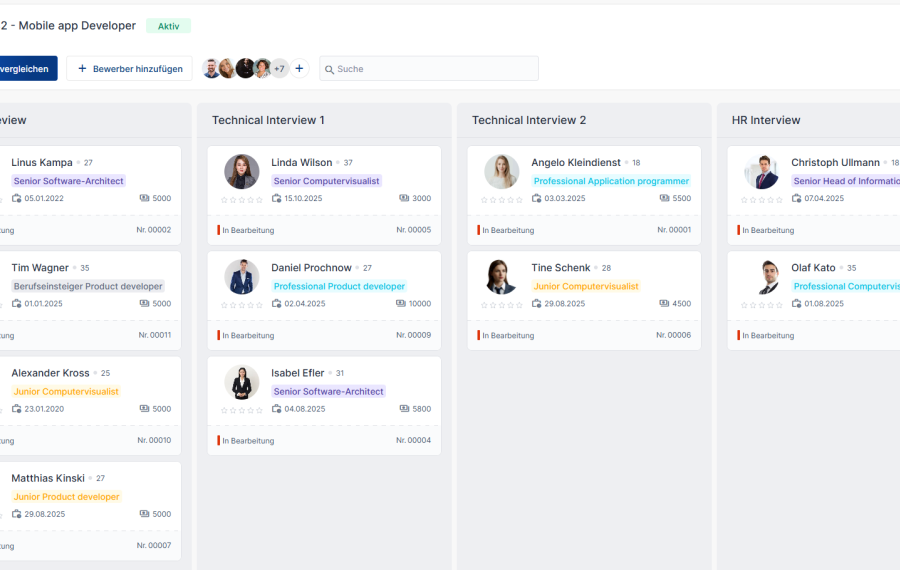Open the applicant name Angelo Kleindienst
Viewport: 900px width, 570px height.
coord(576,162)
